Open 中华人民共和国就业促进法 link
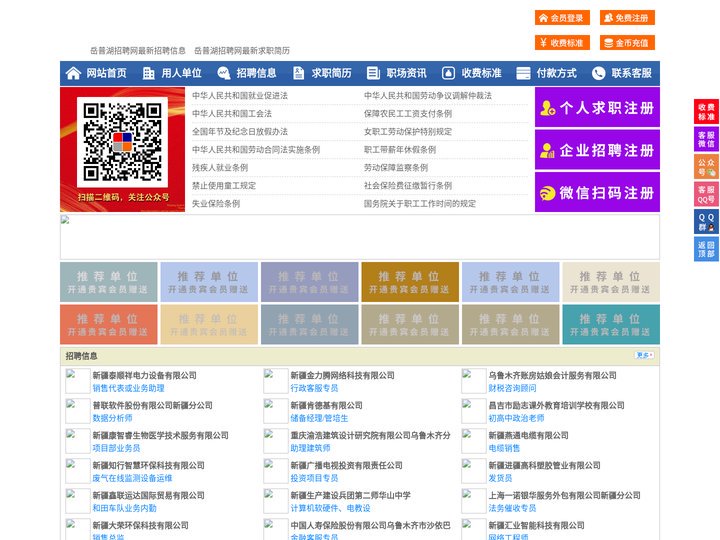Screen dimensions: 720x540 [x=240, y=96]
